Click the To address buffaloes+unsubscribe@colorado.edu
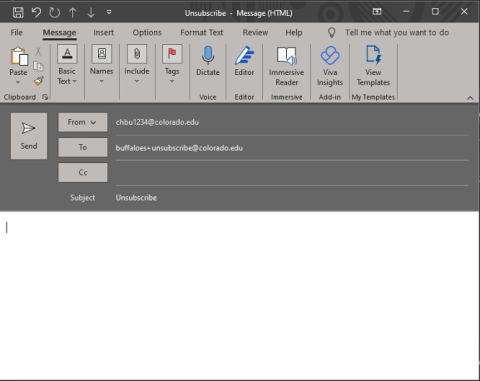 [x=179, y=148]
